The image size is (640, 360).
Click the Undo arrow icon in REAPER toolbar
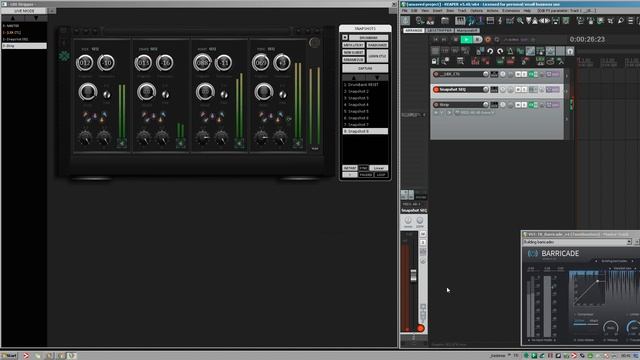pos(490,51)
